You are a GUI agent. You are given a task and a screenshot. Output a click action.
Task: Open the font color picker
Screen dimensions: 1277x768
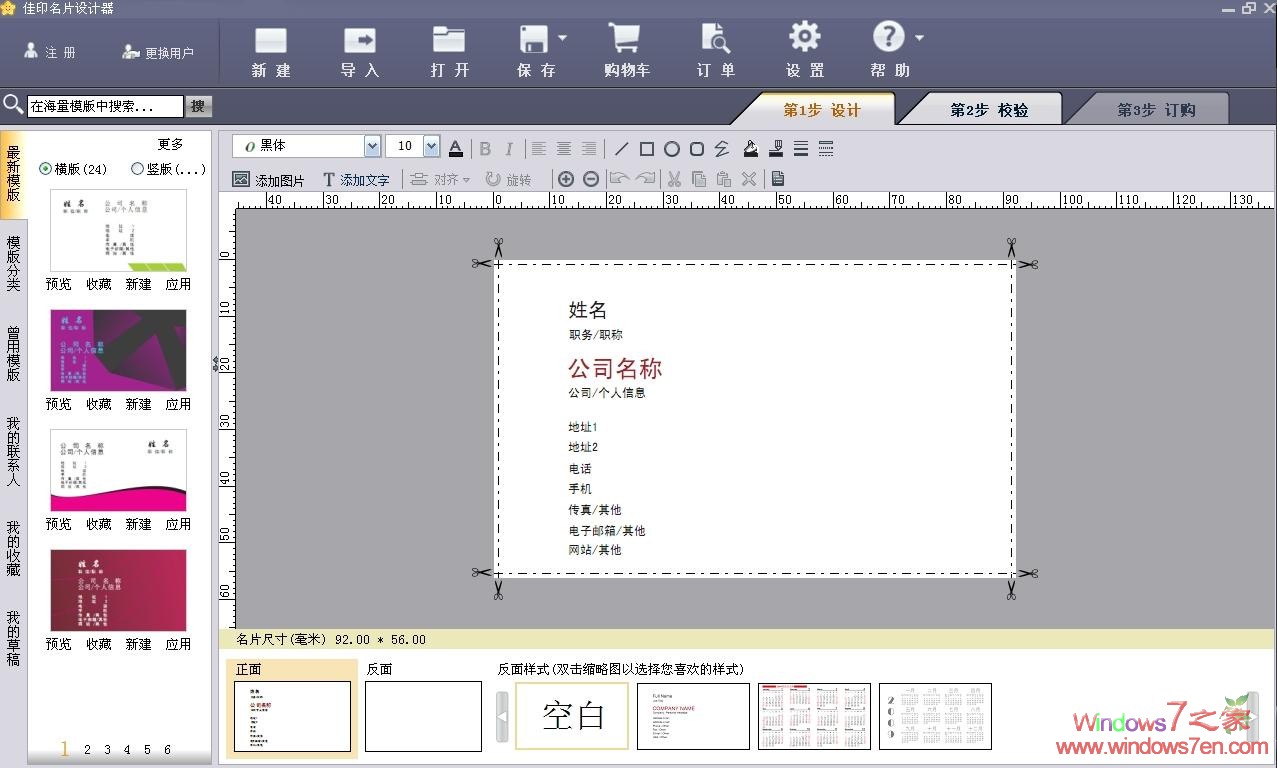click(456, 148)
